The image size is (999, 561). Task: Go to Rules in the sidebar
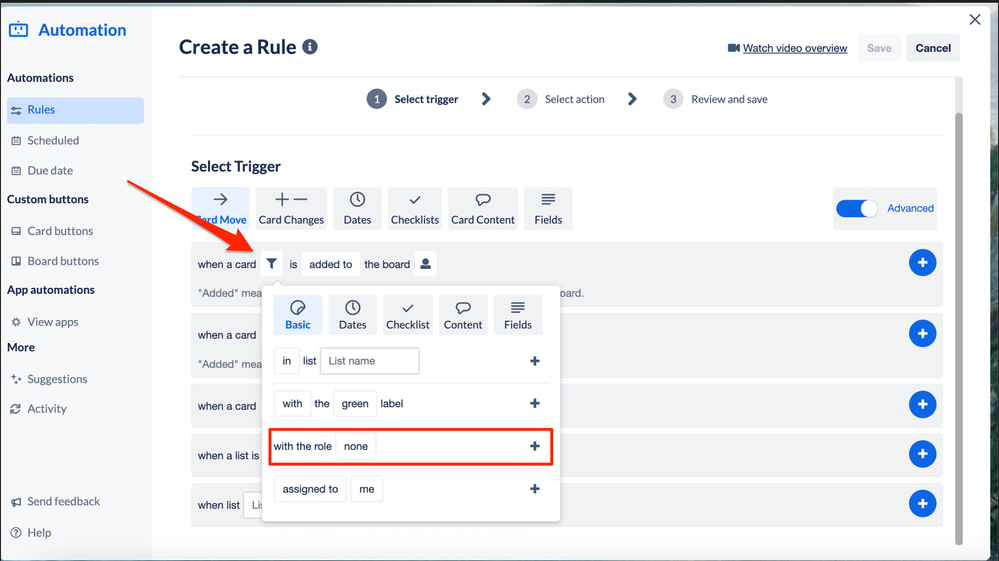coord(75,110)
